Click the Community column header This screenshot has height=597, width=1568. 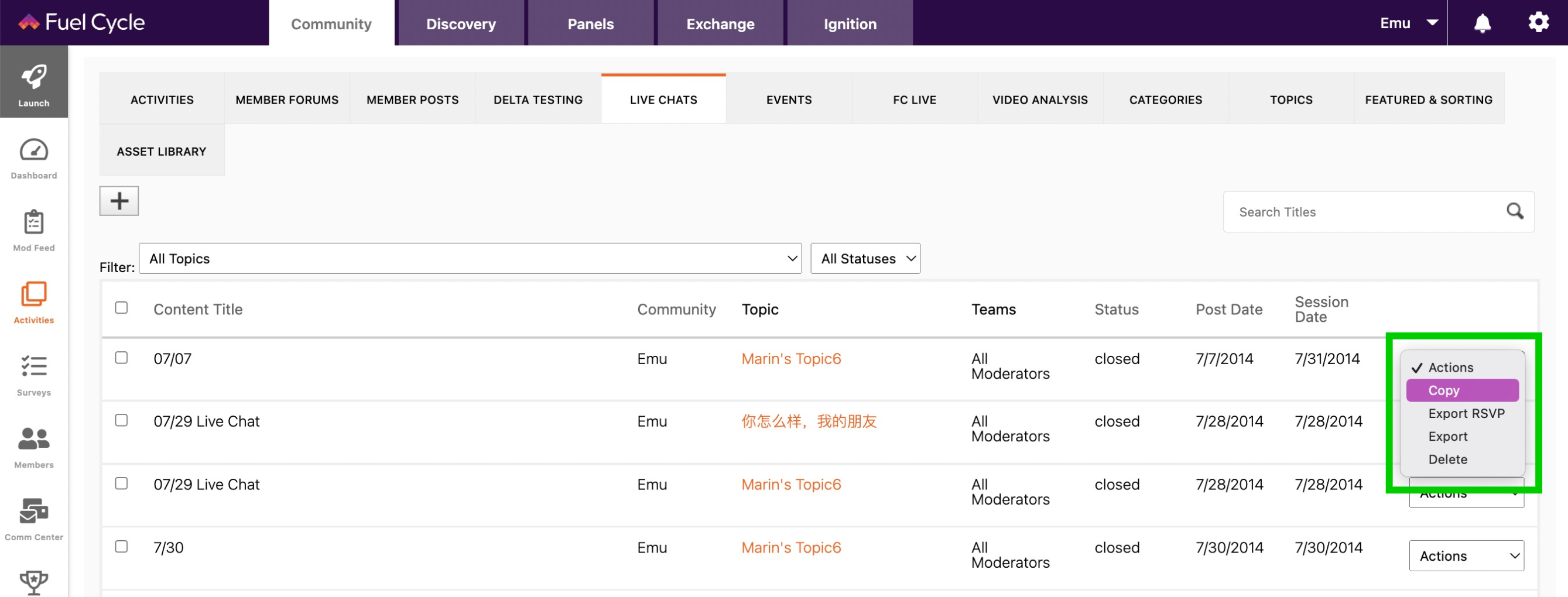click(676, 309)
